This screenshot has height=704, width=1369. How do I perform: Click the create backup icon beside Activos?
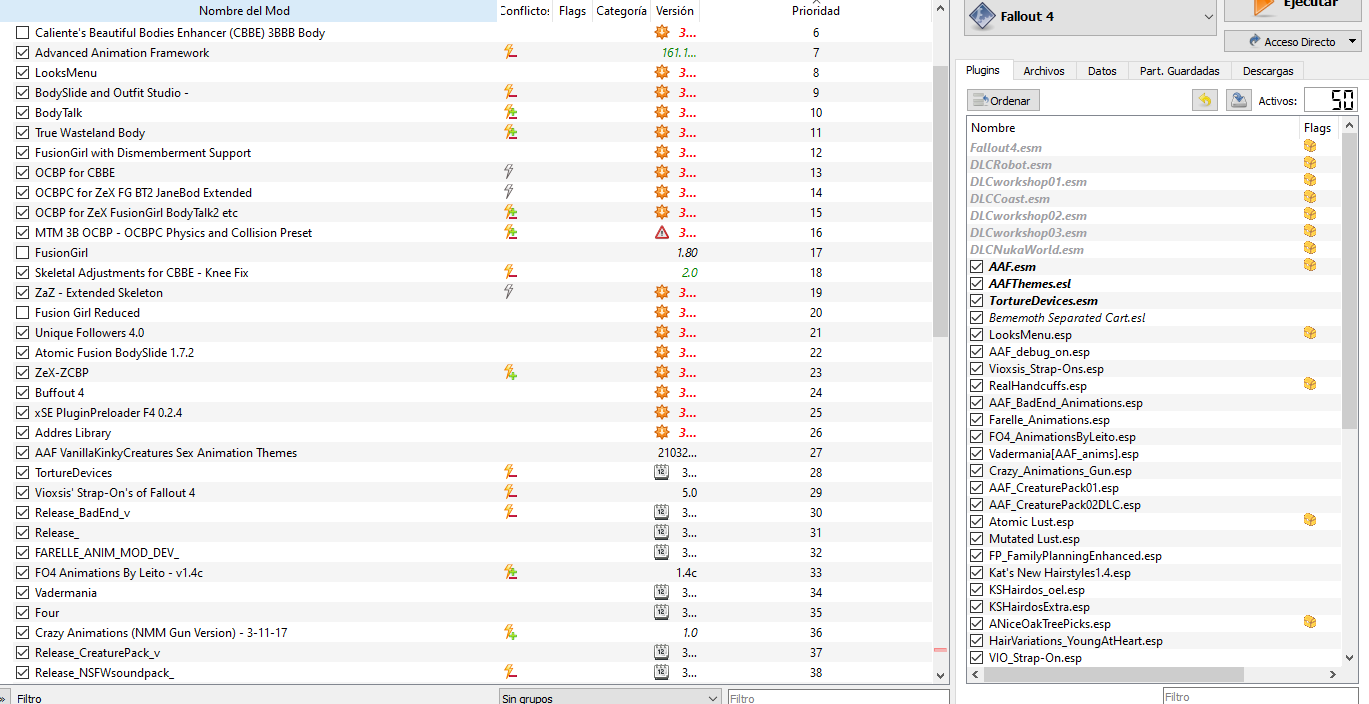[1239, 100]
